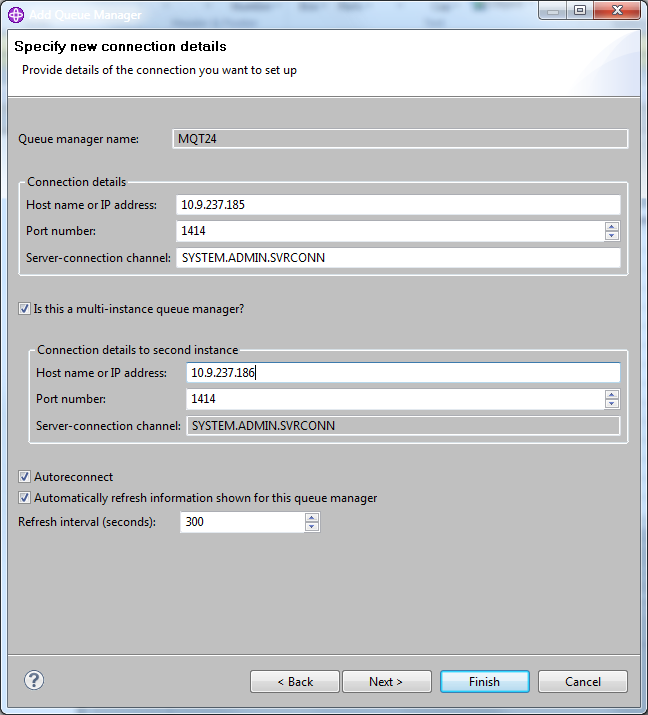Decrease the second instance port number
This screenshot has height=715, width=648.
click(x=612, y=404)
